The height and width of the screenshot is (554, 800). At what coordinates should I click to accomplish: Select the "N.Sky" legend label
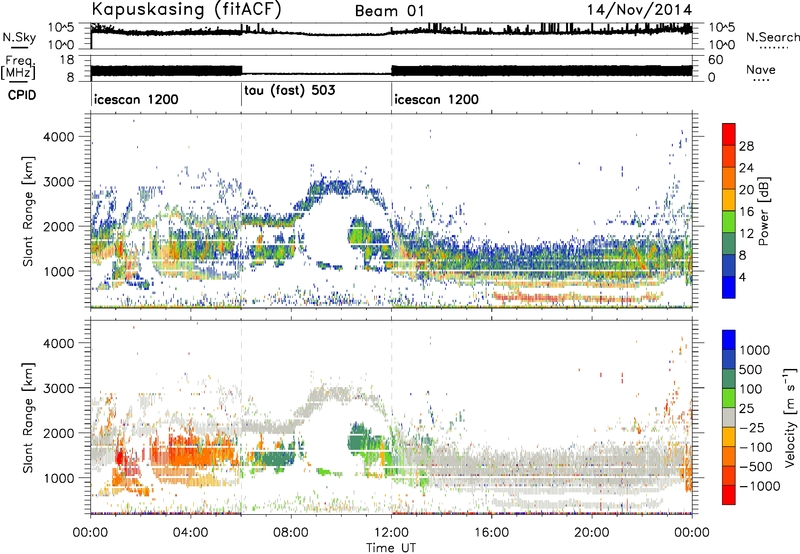(19, 37)
